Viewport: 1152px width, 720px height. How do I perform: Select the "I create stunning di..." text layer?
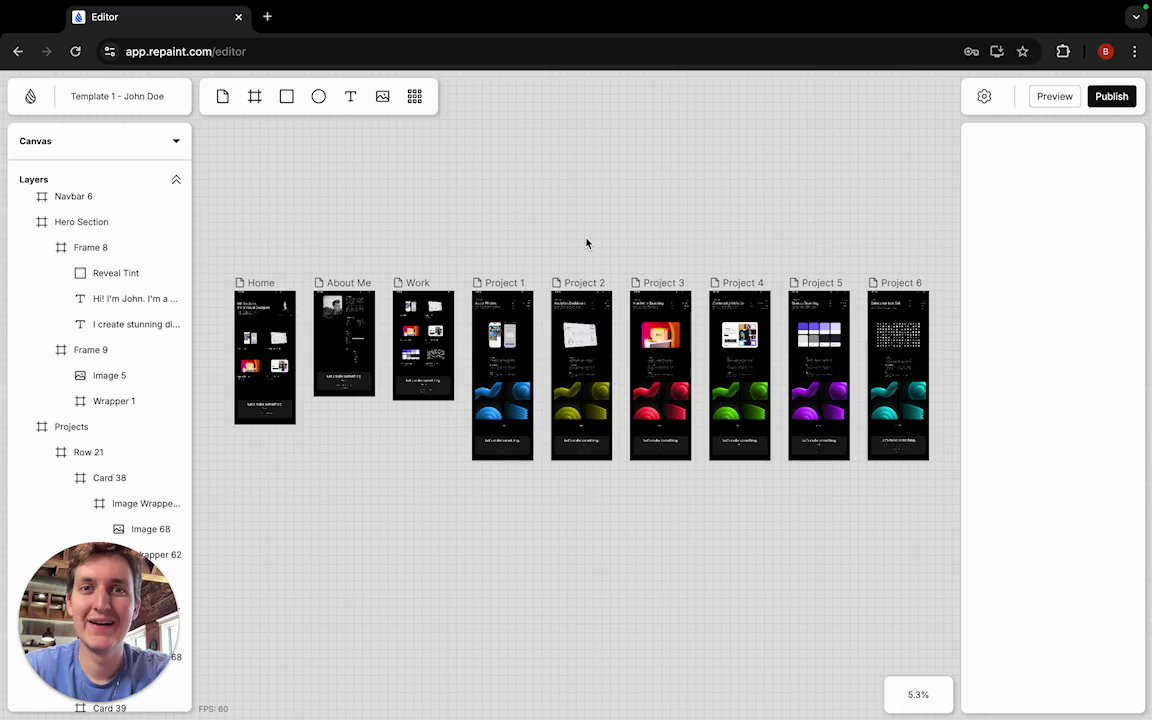[x=136, y=324]
